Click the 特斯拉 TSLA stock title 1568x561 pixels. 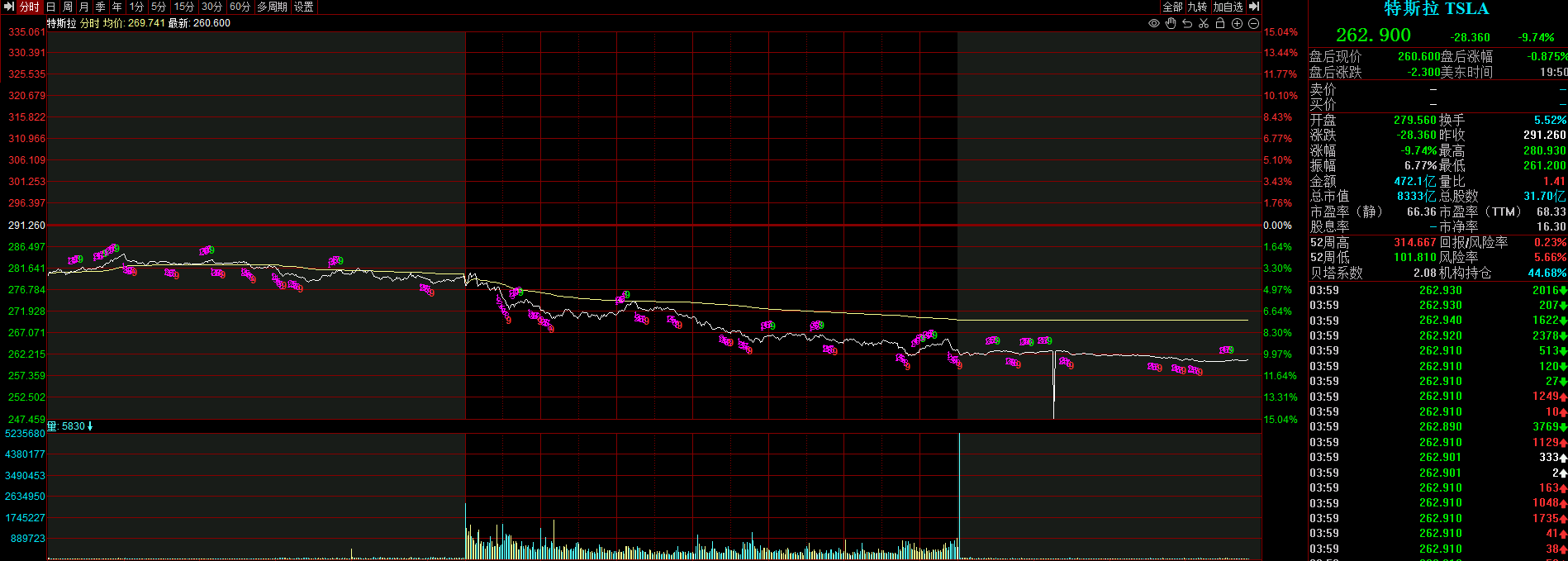coord(1437,9)
